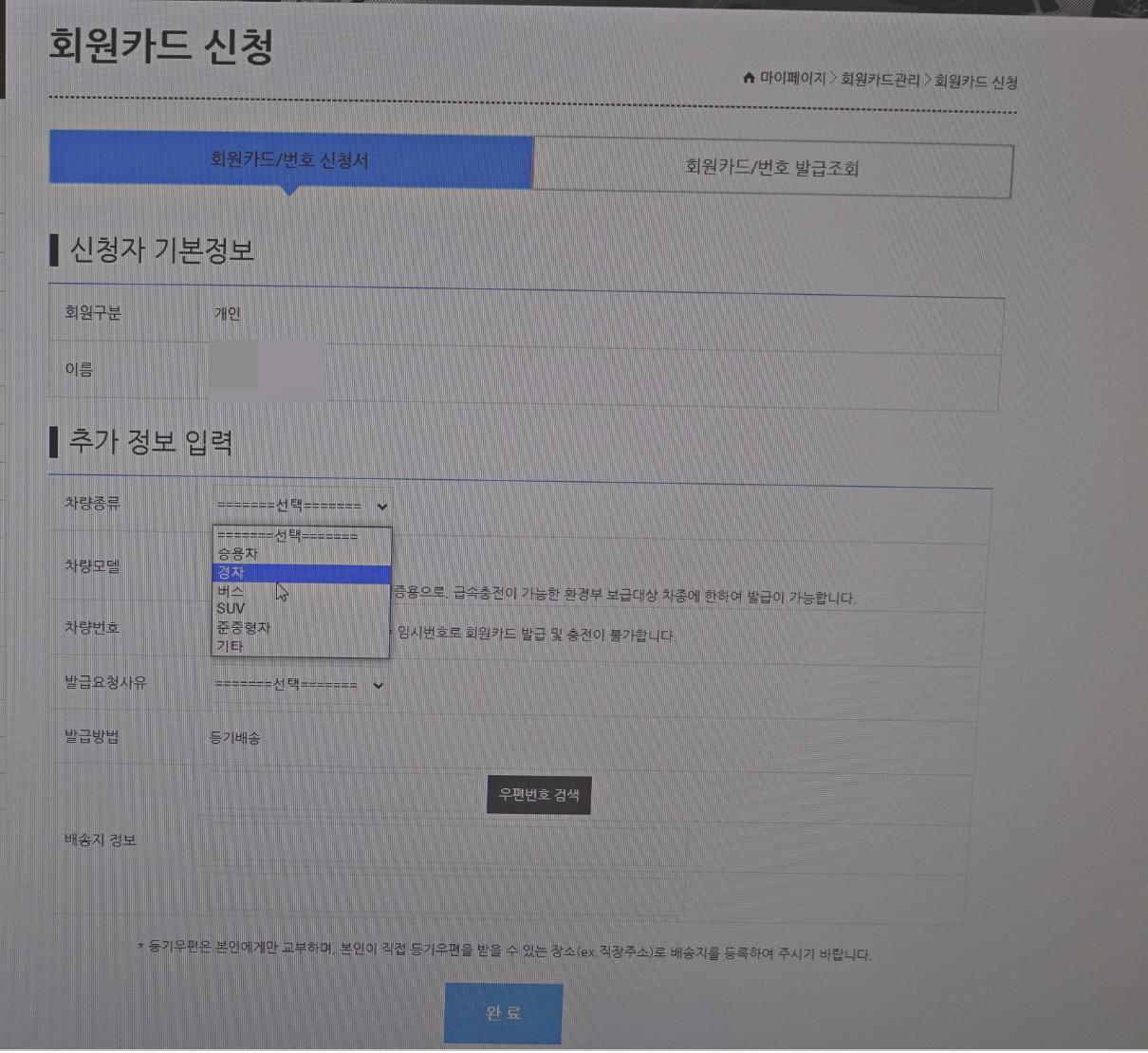Select 버스 from the open dropdown list
This screenshot has height=1053, width=1148.
click(285, 590)
